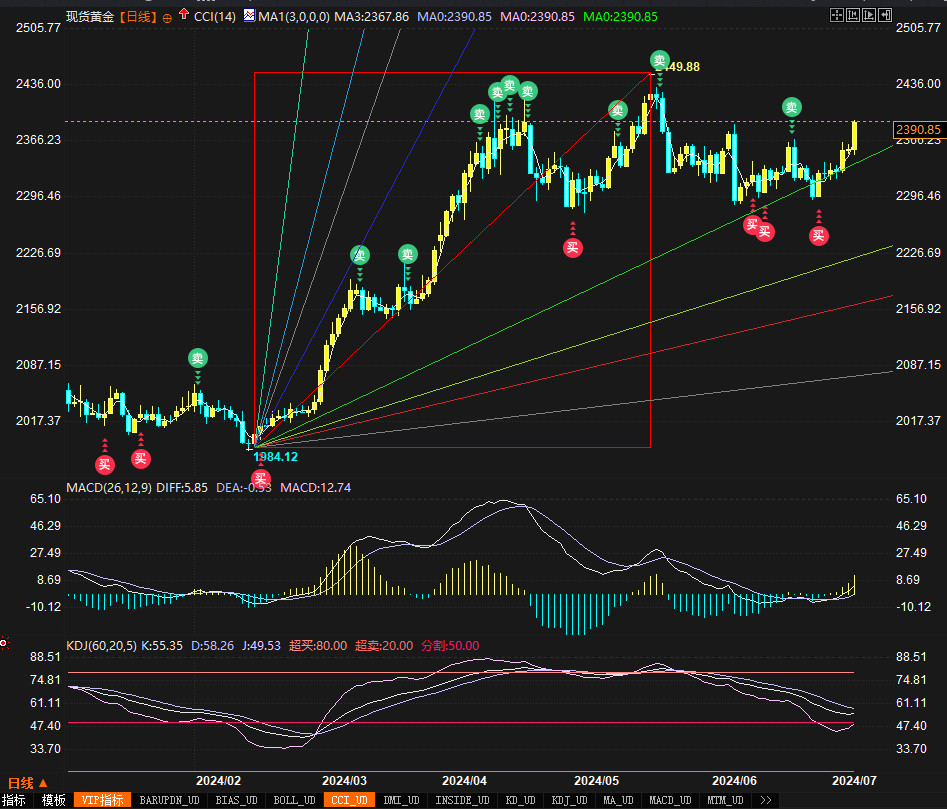Click the red up-arrow icon before CCI(14)
This screenshot has width=947, height=809.
point(182,17)
